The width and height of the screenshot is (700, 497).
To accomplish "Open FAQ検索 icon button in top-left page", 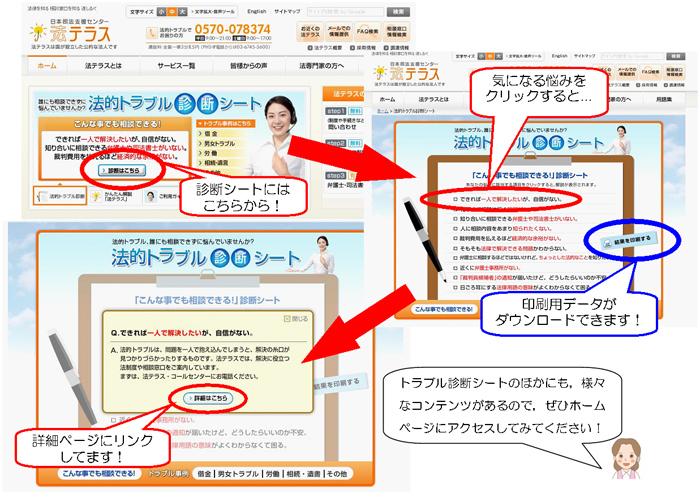I will coord(367,32).
